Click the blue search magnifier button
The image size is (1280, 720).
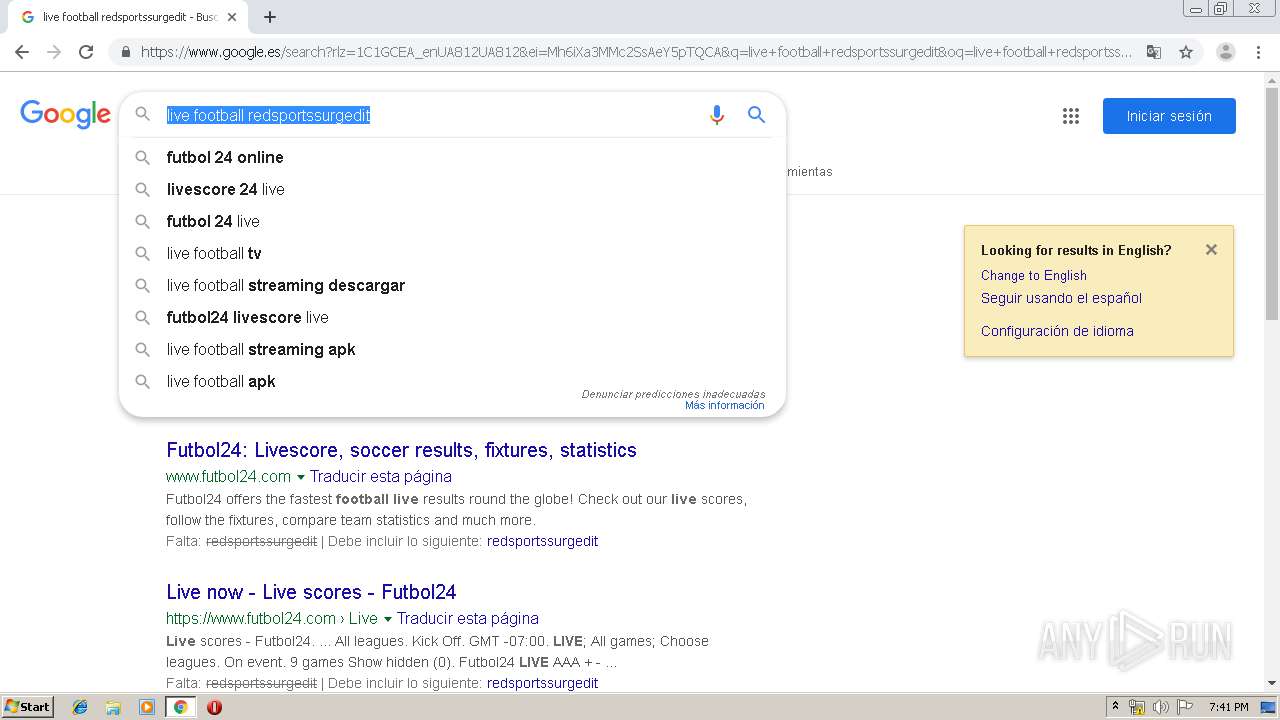757,115
